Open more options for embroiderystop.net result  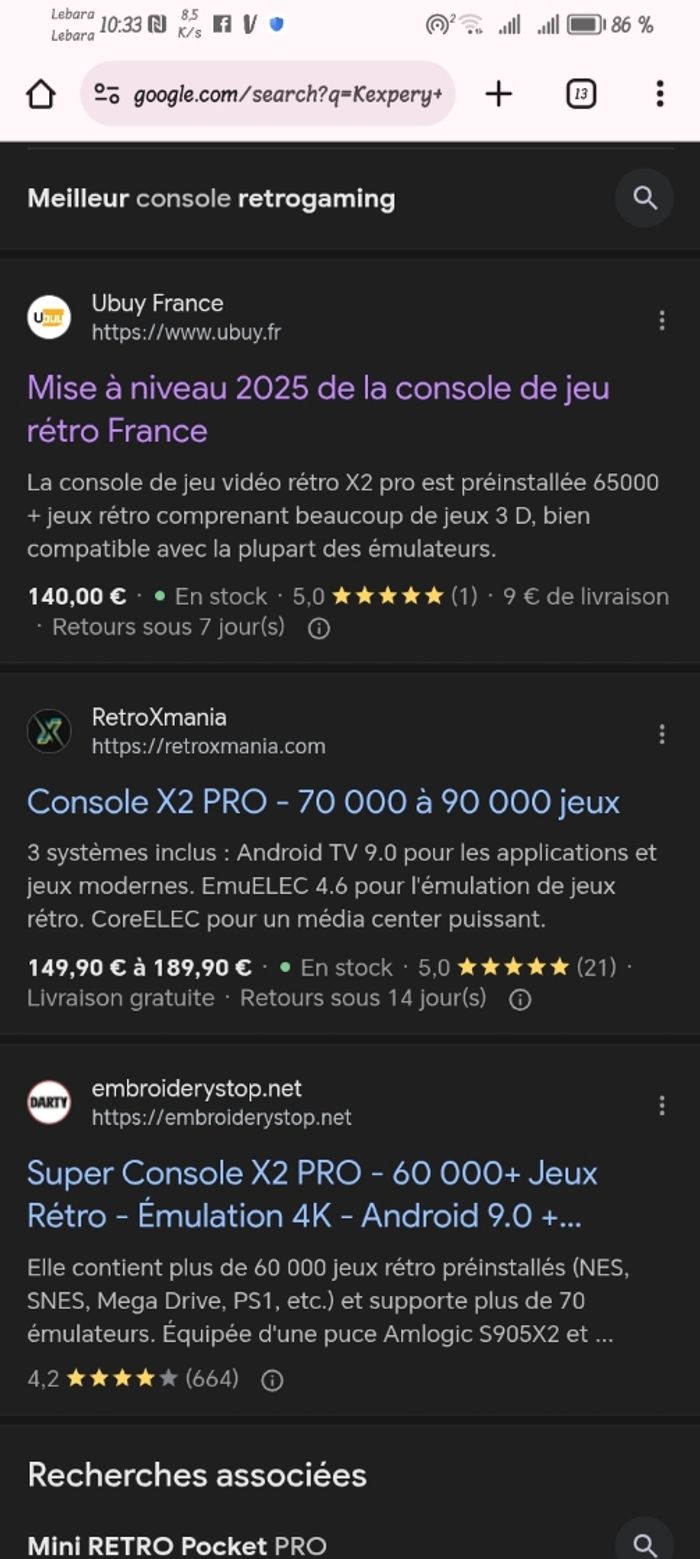[661, 1105]
